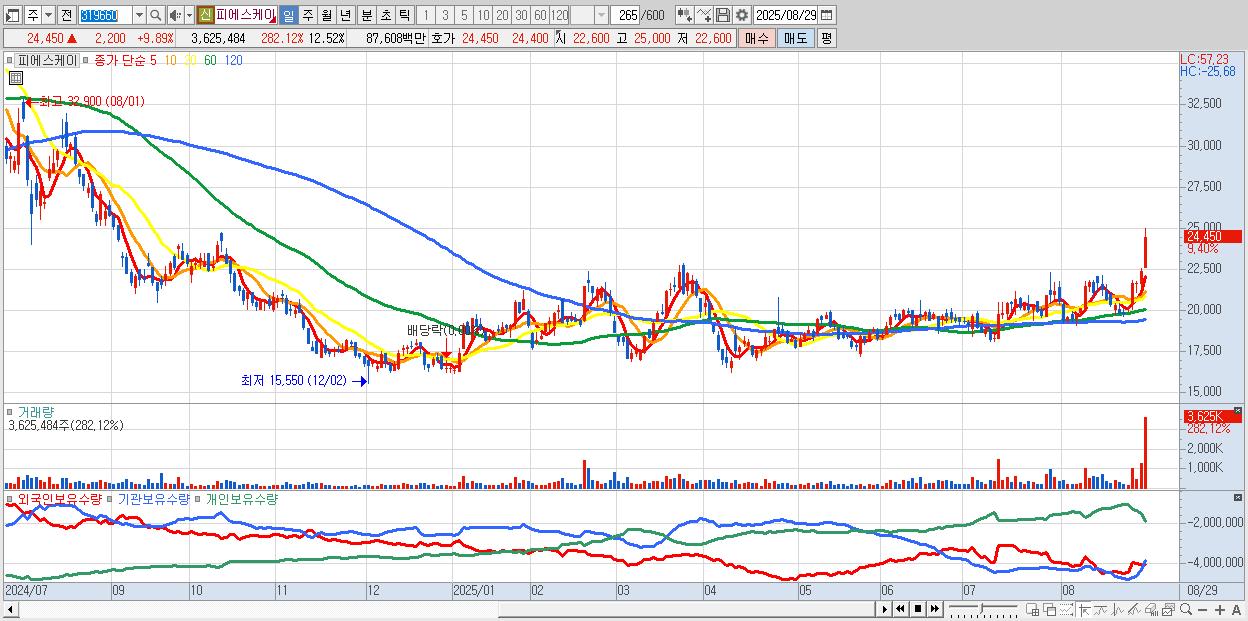The image size is (1248, 621).
Task: Click the plus zoom-in icon
Action: coord(1220,610)
